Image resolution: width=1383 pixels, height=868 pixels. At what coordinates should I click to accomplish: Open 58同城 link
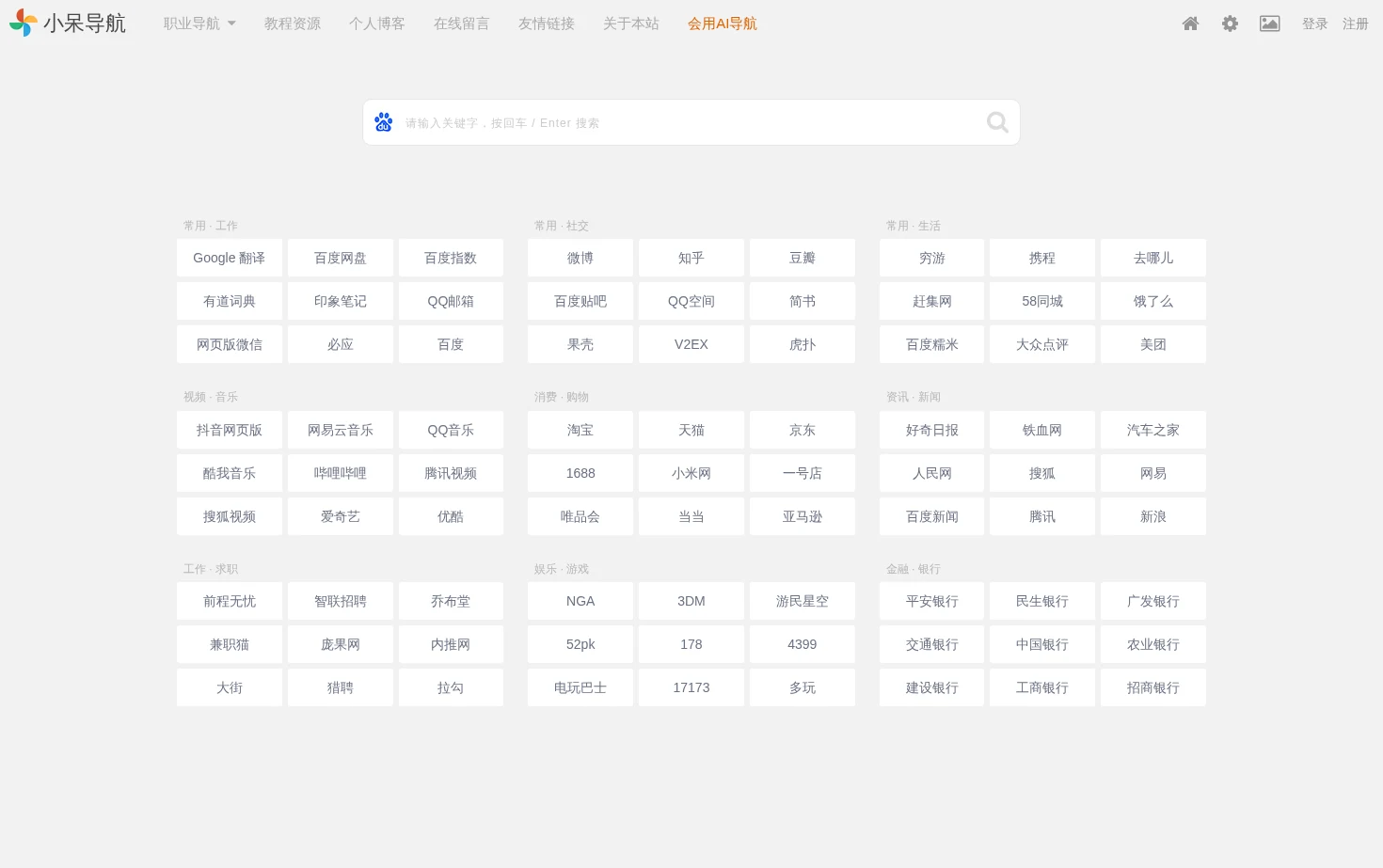pos(1042,301)
